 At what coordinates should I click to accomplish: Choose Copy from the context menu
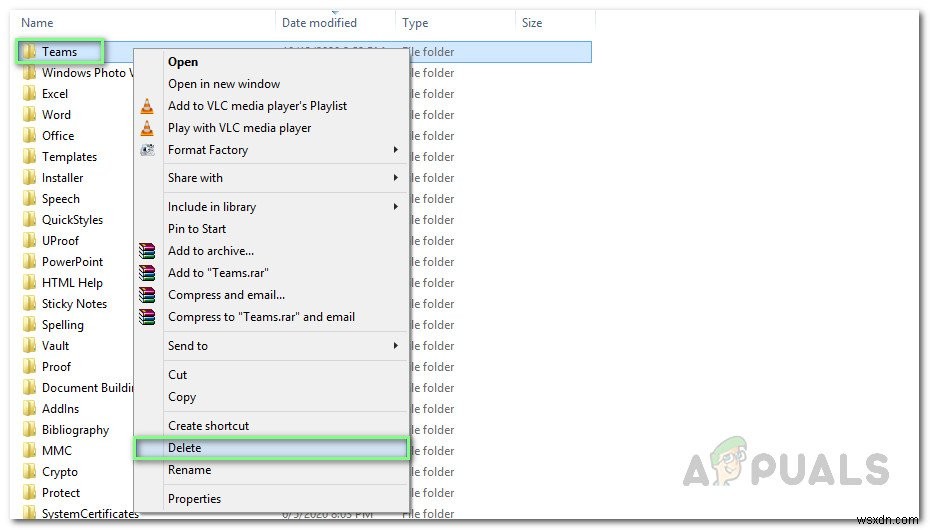181,397
